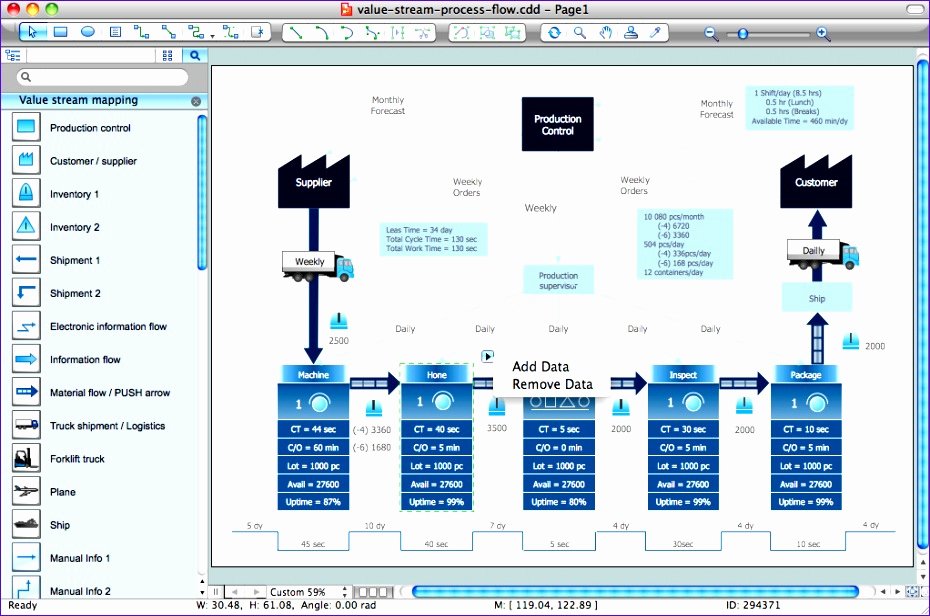Click the fit-to-page icon at bottom right
The width and height of the screenshot is (930, 616).
click(x=913, y=592)
